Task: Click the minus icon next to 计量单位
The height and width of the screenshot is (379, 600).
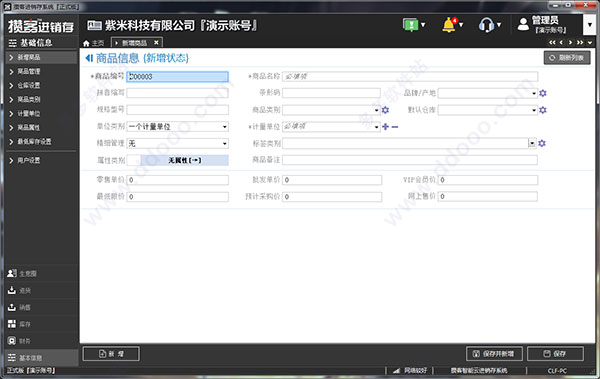Action: [x=395, y=127]
